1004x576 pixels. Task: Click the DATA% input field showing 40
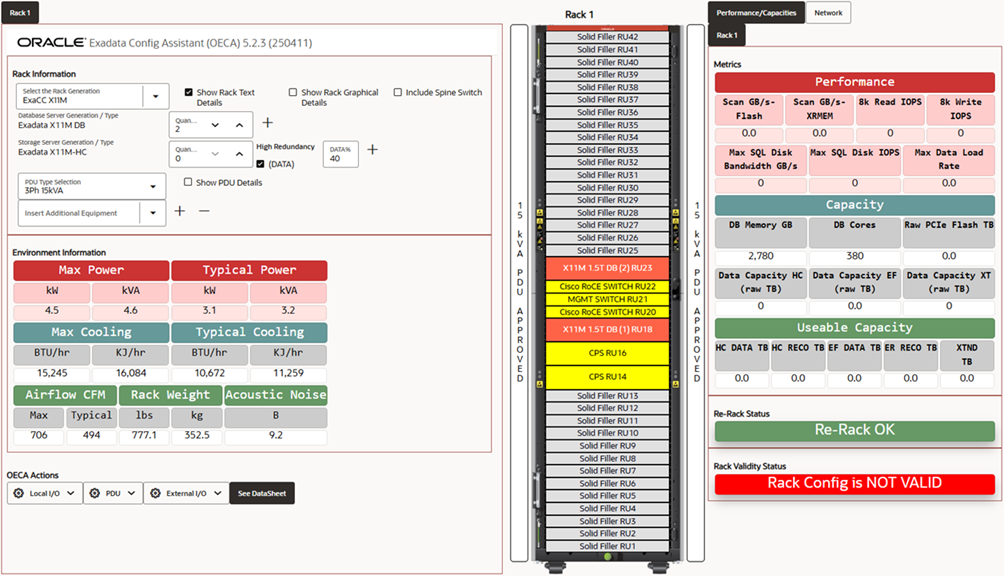point(341,154)
